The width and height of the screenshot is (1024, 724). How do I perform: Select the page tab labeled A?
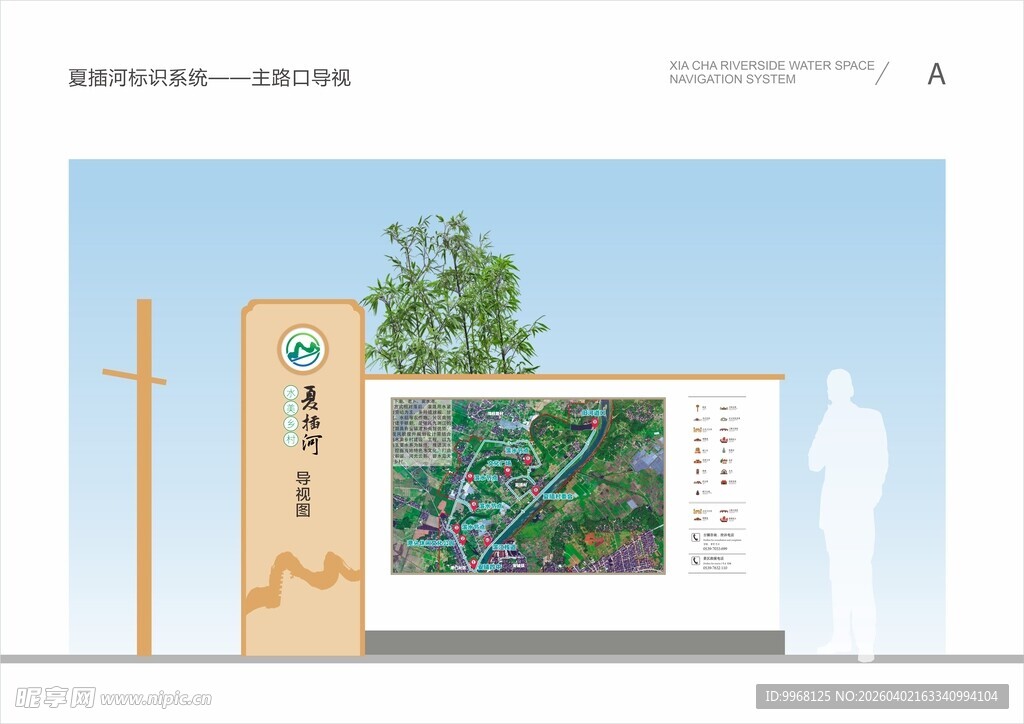935,73
